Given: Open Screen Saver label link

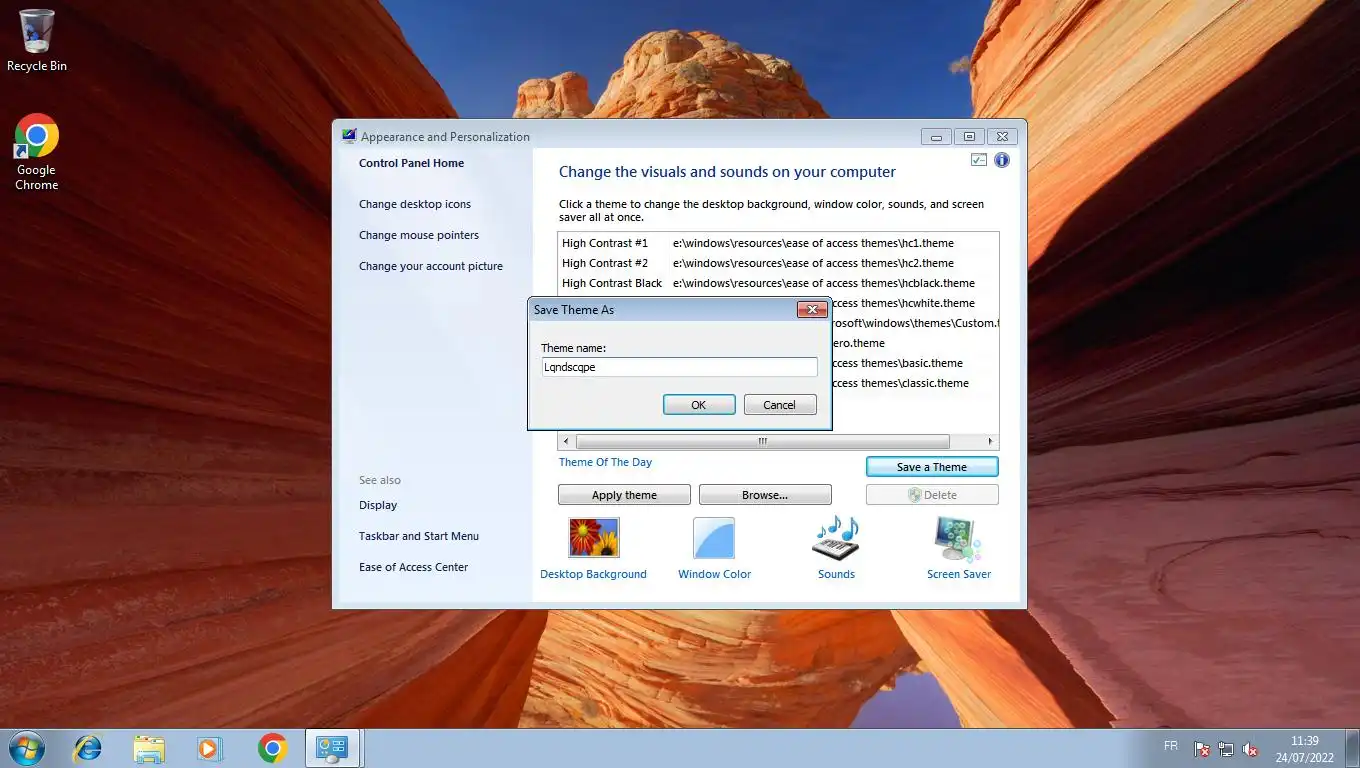Looking at the screenshot, I should tap(958, 574).
